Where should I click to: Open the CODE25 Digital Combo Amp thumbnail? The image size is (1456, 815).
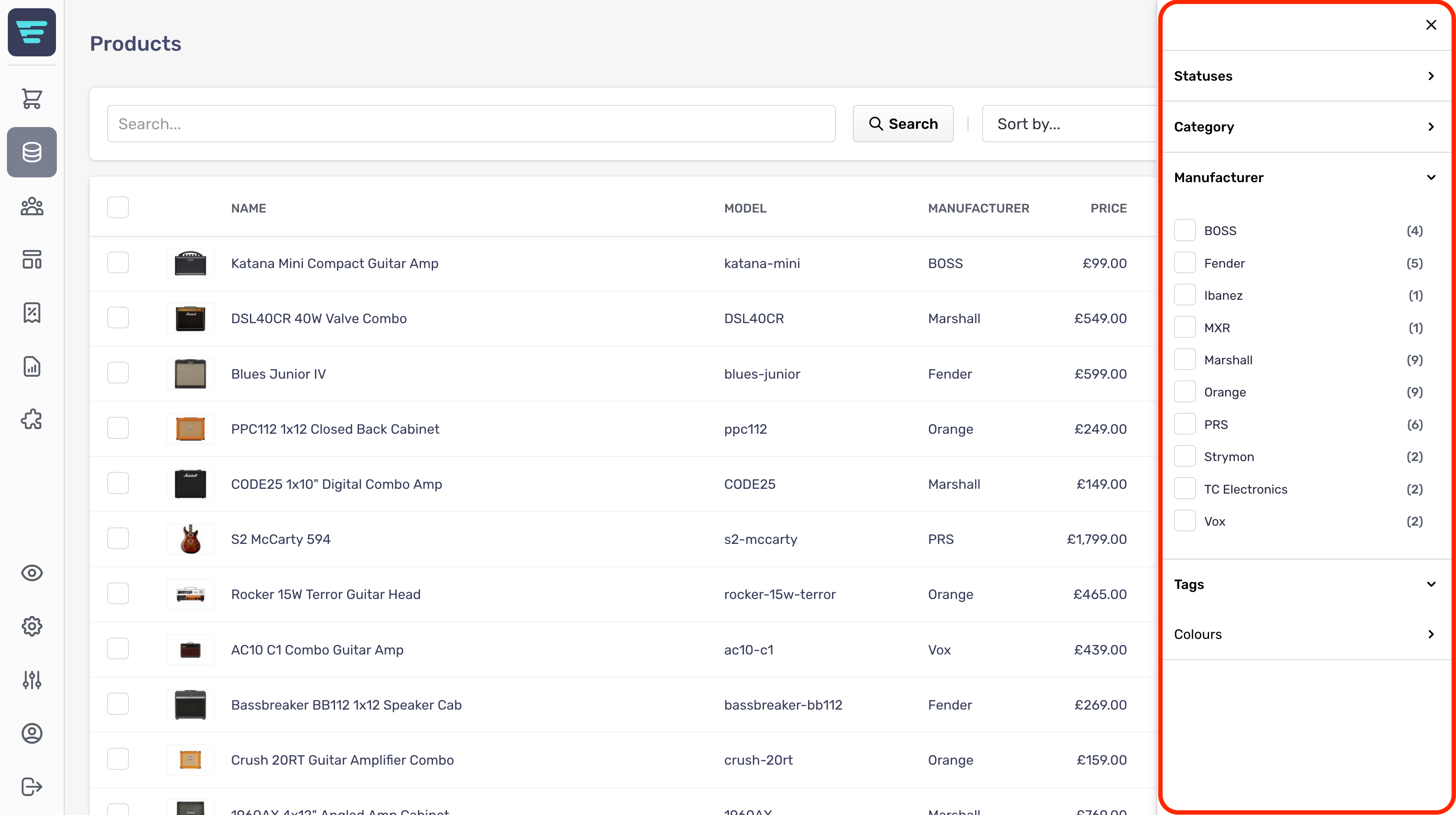coord(191,484)
